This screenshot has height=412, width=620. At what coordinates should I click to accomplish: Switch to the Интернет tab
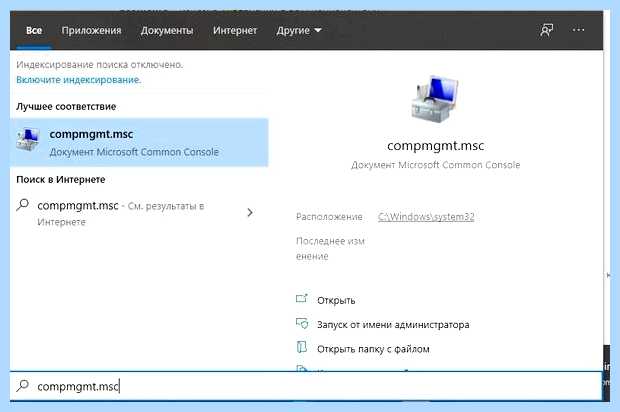click(x=235, y=30)
